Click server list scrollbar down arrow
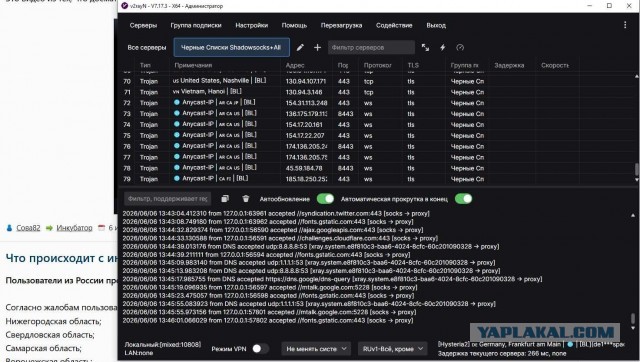Screen dimensions: 640x362 pyautogui.click(x=636, y=180)
